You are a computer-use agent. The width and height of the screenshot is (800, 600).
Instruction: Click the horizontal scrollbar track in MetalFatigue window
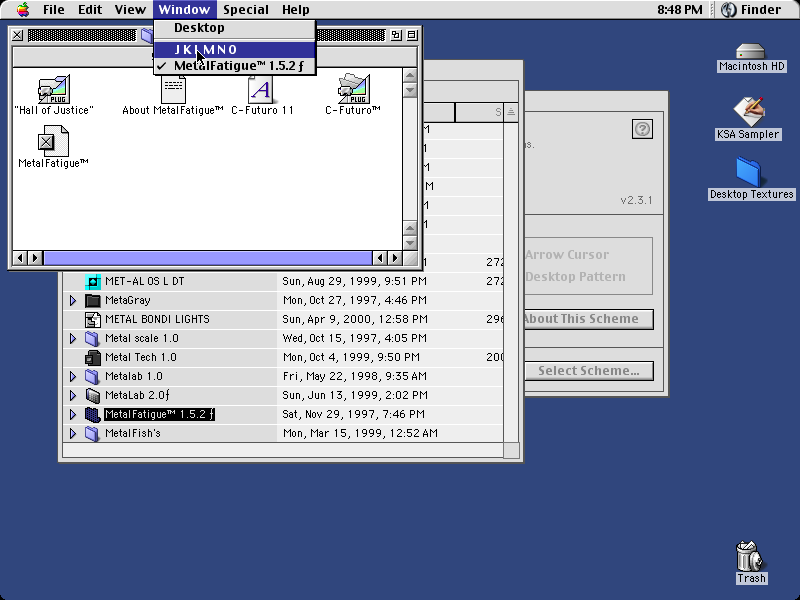coord(208,258)
